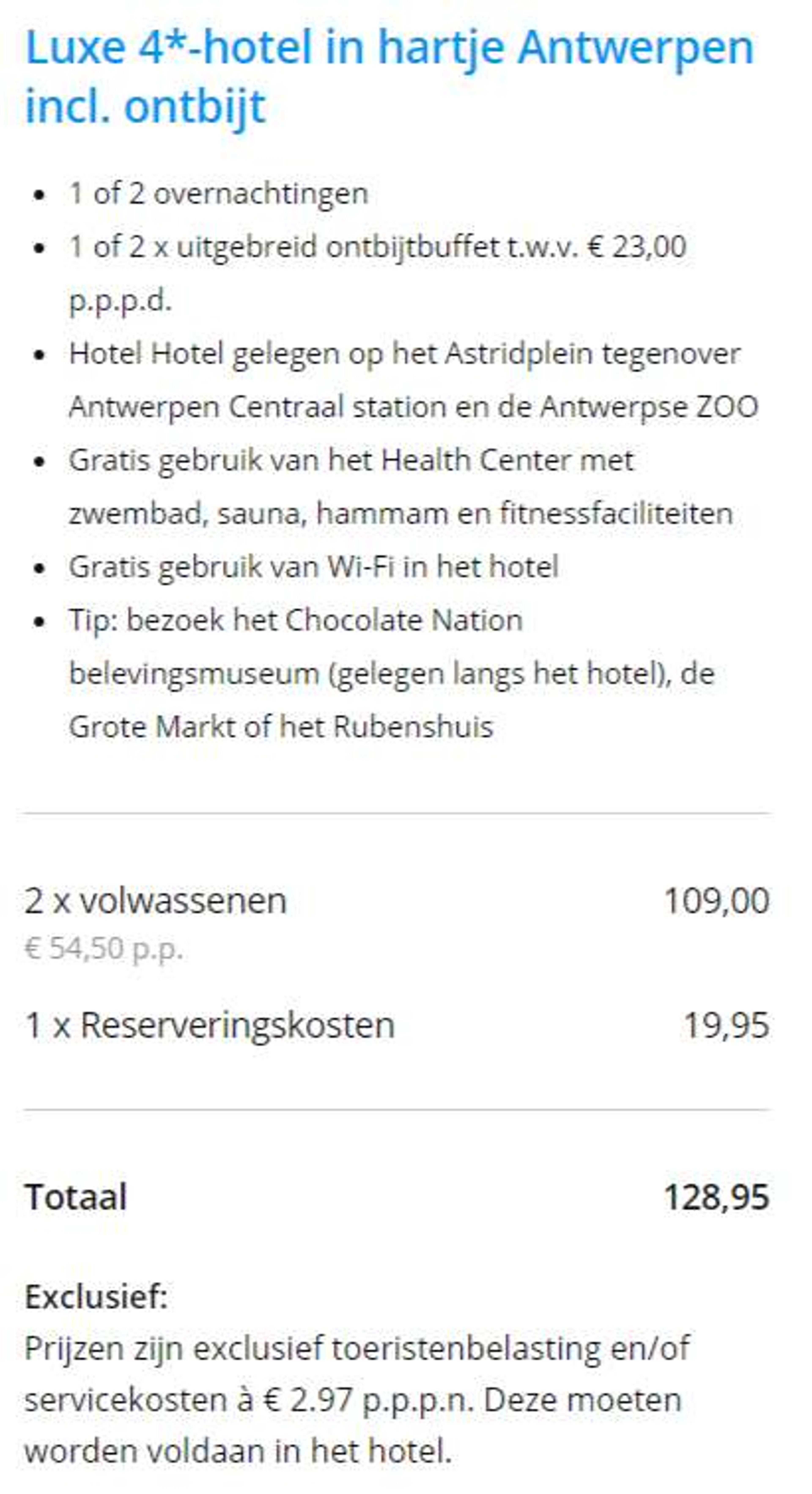Click the € 54,50 p.p. subtext
Screen dimensions: 812x1494
(x=104, y=949)
